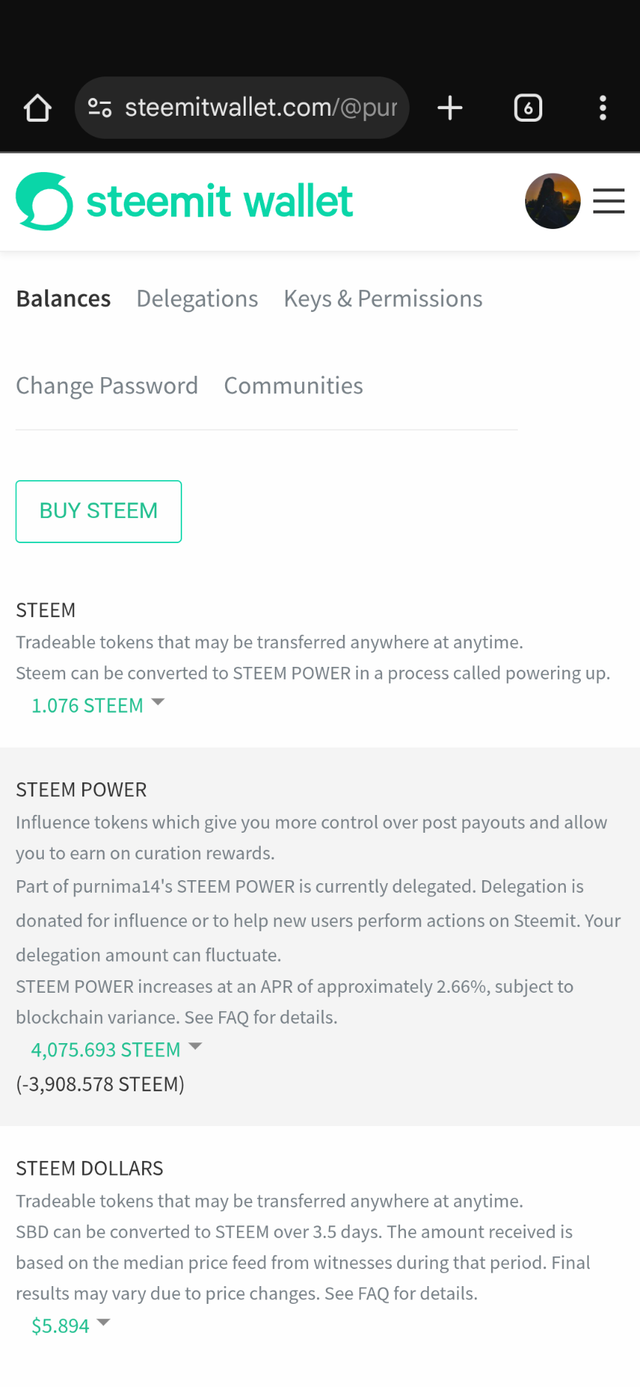This screenshot has width=640, height=1387.
Task: Open the profile avatar picture
Action: tap(552, 201)
